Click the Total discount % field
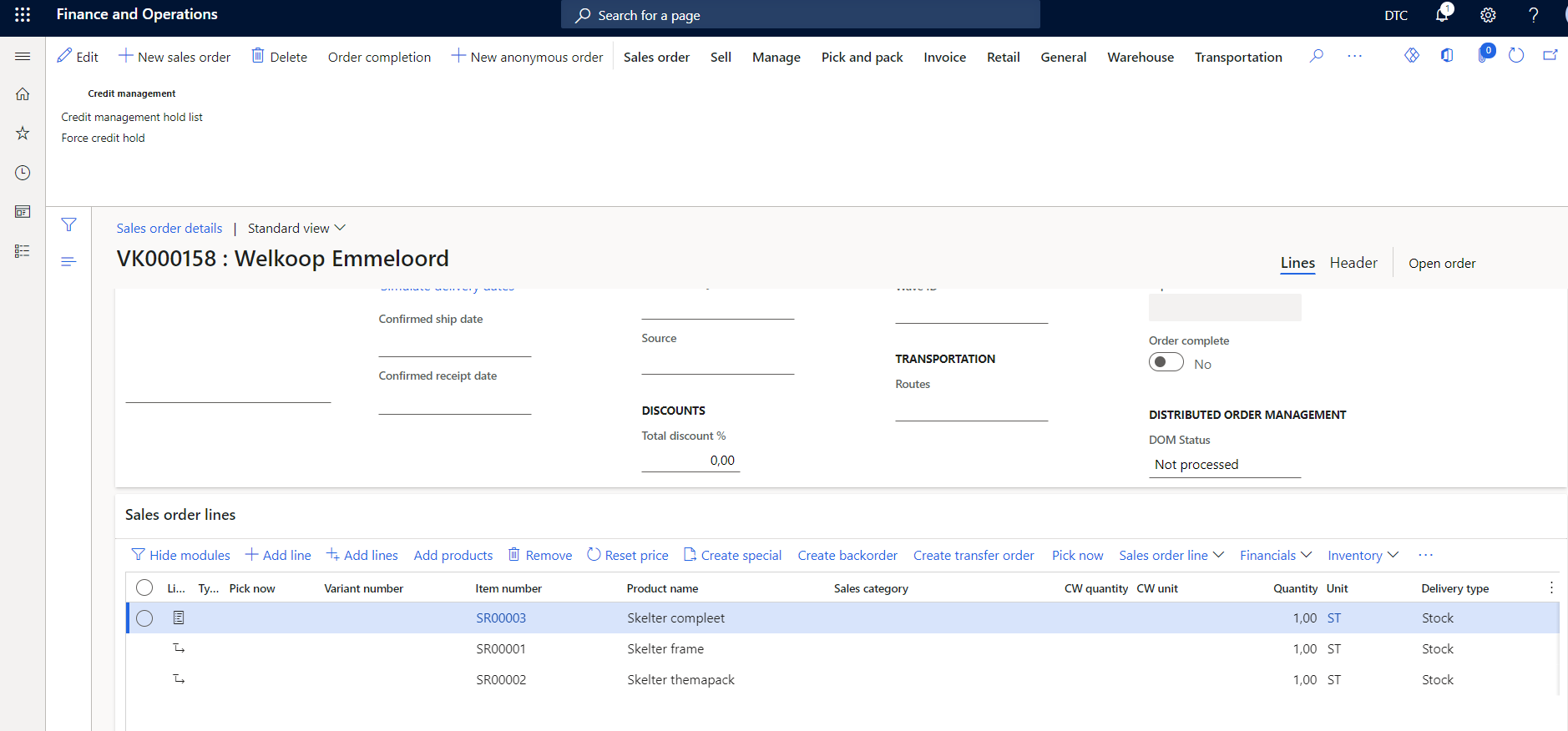This screenshot has width=1568, height=731. click(690, 461)
